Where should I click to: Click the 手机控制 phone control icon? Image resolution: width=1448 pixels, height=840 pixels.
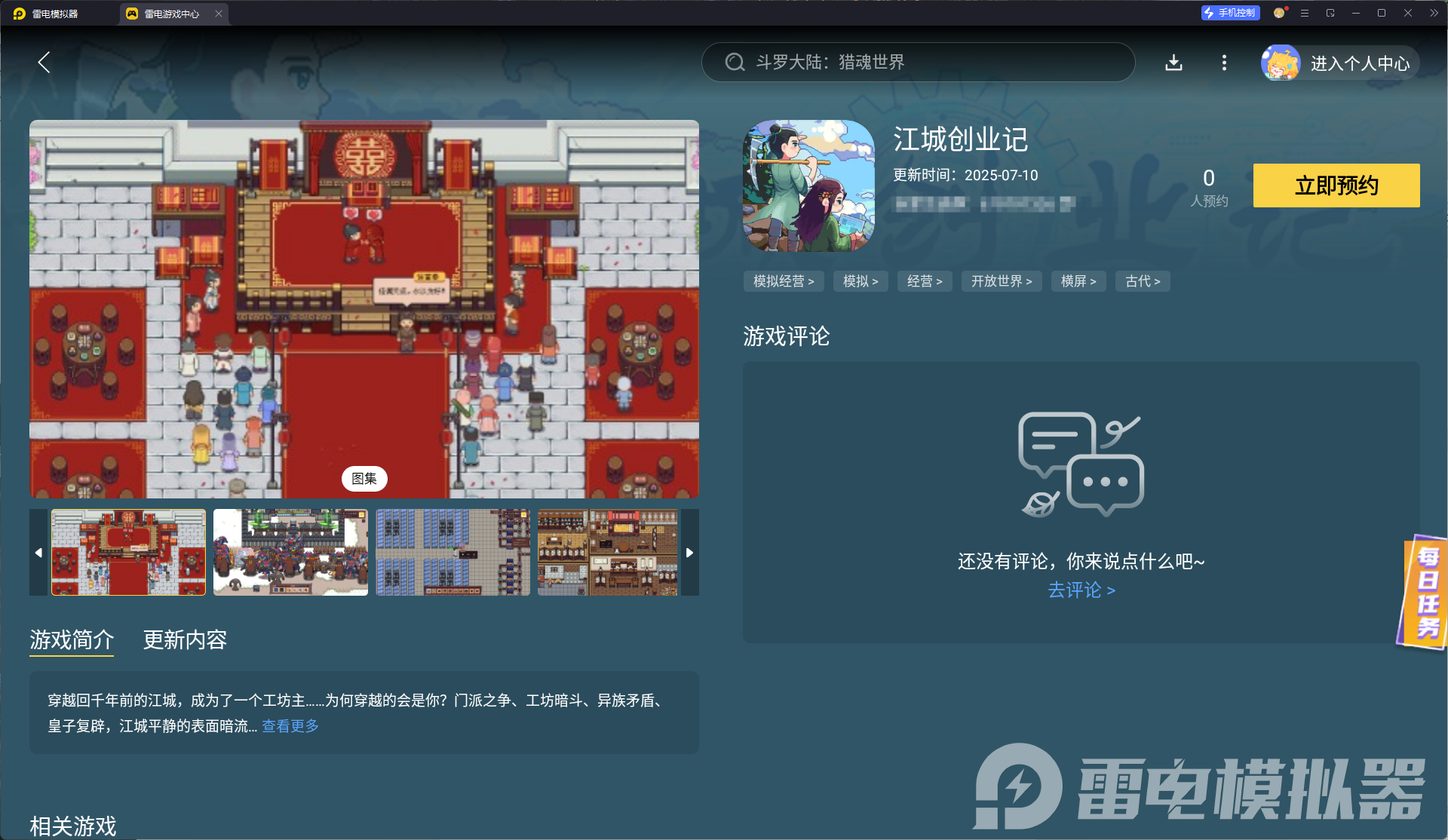pyautogui.click(x=1229, y=13)
